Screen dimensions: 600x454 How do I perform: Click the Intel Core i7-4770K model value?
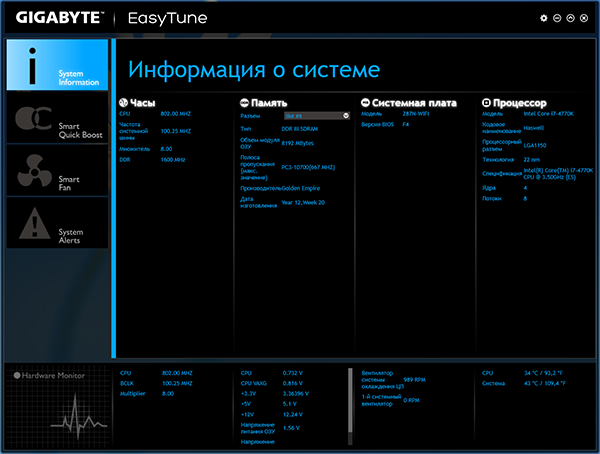click(549, 114)
